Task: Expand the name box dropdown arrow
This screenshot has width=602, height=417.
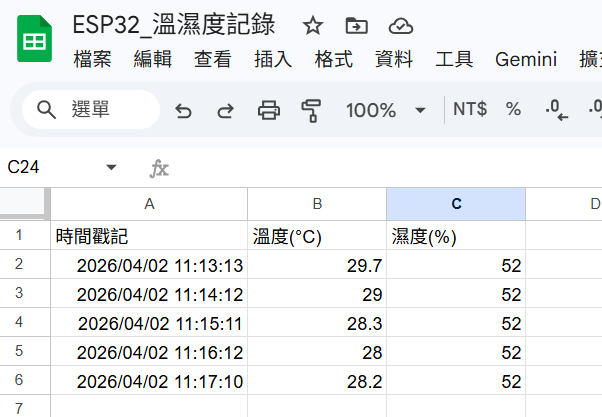Action: coord(111,168)
